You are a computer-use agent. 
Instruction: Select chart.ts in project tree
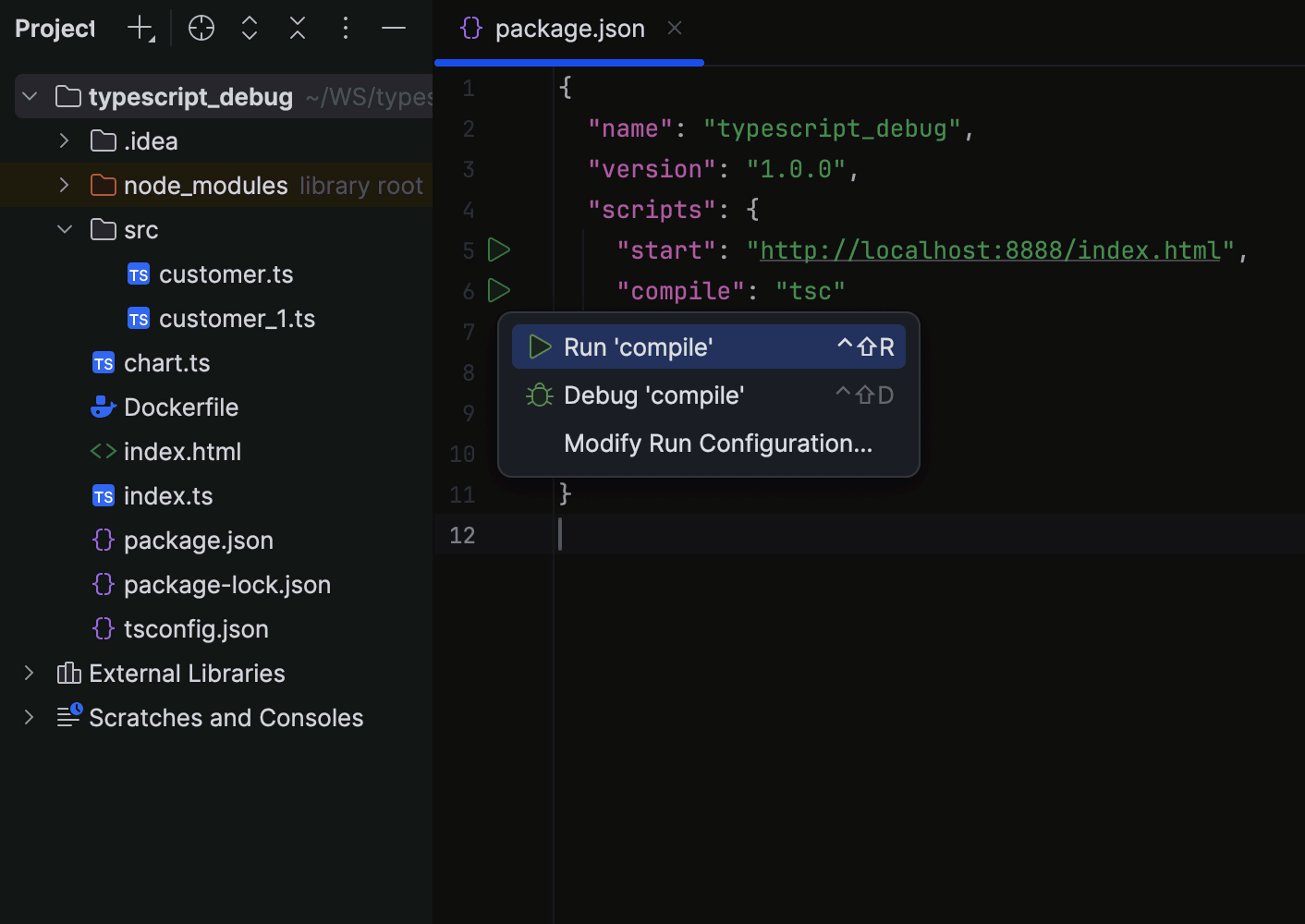166,363
